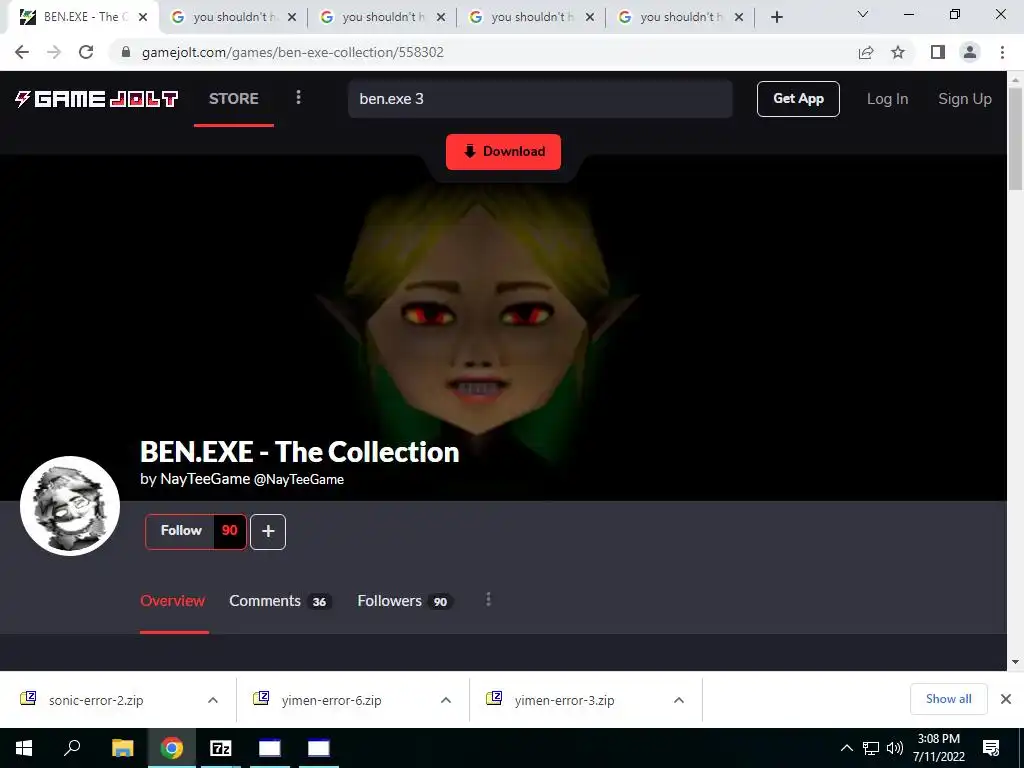Open the Log In link

click(x=887, y=99)
